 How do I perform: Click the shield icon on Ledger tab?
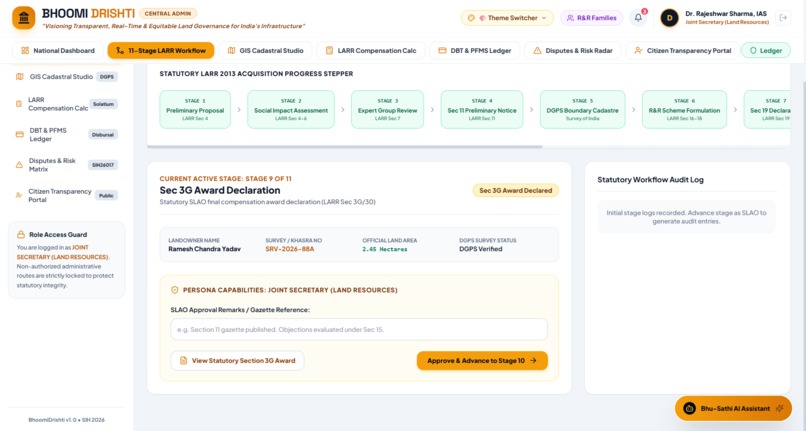pos(753,50)
